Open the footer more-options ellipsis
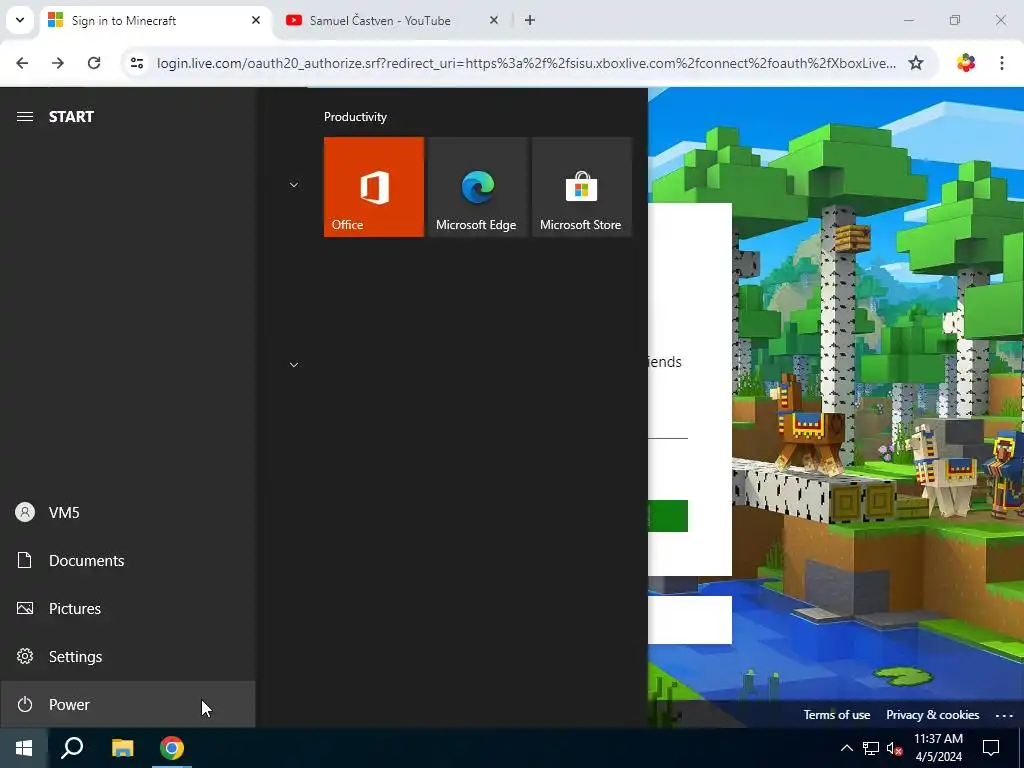The width and height of the screenshot is (1024, 768). [1004, 715]
